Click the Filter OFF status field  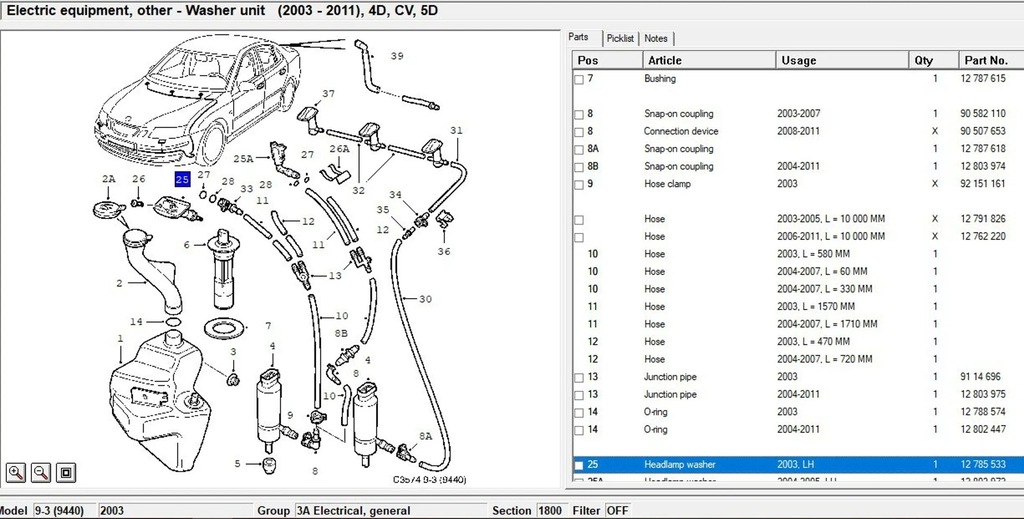click(x=618, y=510)
